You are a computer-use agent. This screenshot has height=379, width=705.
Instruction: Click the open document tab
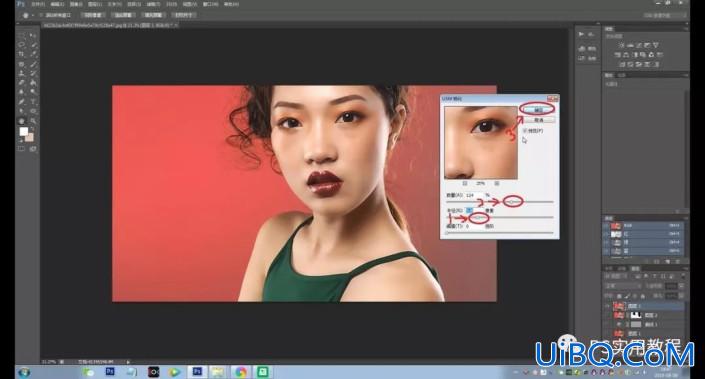[111, 26]
